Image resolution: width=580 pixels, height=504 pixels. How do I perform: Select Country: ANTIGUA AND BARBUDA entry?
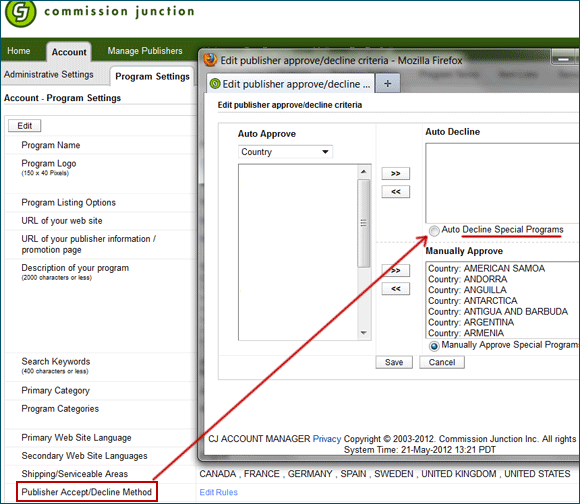click(x=498, y=311)
